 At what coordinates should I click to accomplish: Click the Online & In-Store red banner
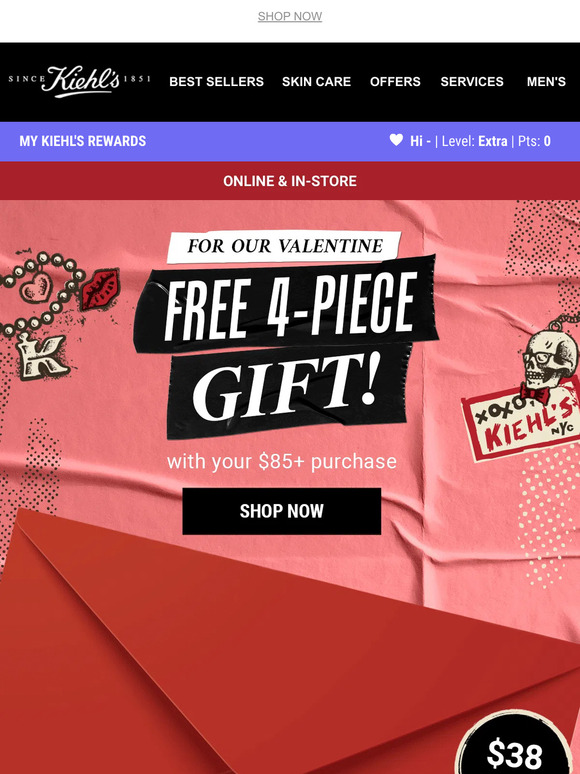click(290, 181)
